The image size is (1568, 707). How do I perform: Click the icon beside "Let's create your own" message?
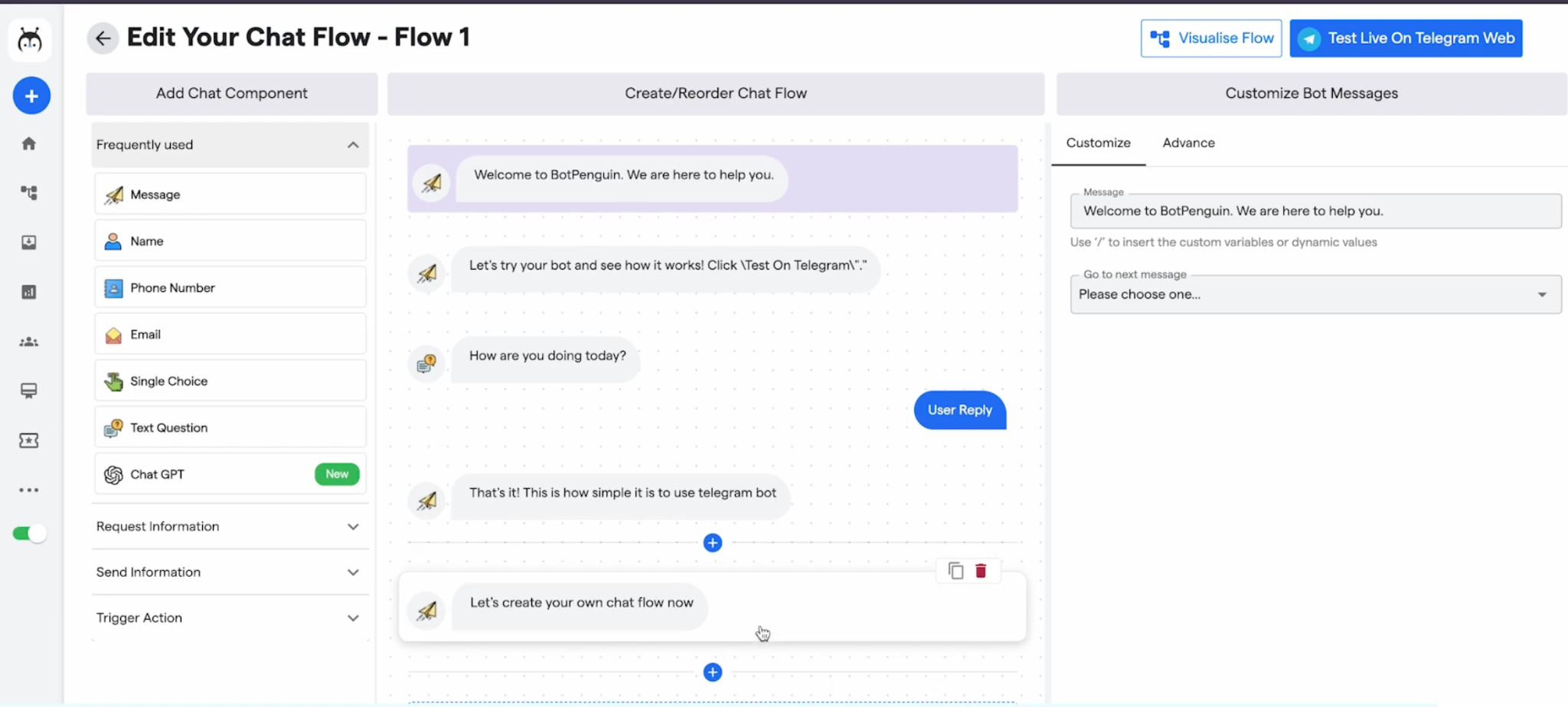point(427,610)
